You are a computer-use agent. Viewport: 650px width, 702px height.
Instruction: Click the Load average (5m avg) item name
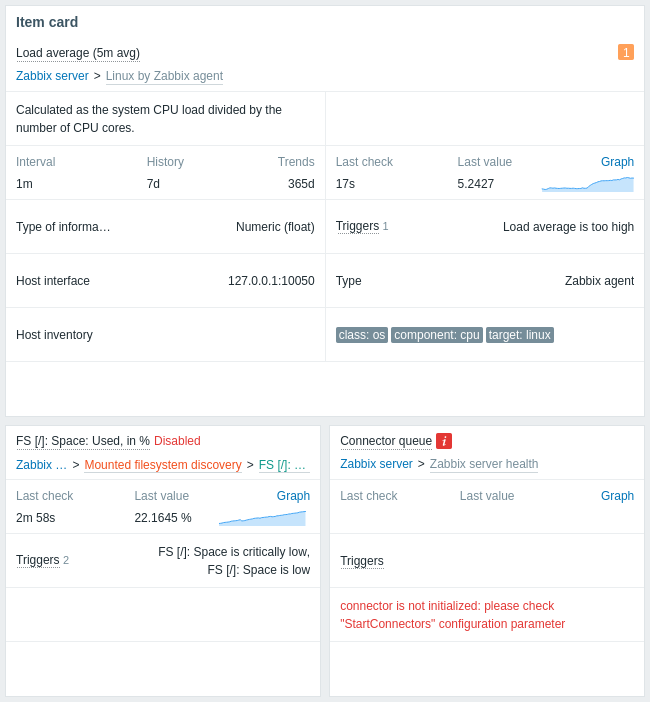click(x=78, y=53)
